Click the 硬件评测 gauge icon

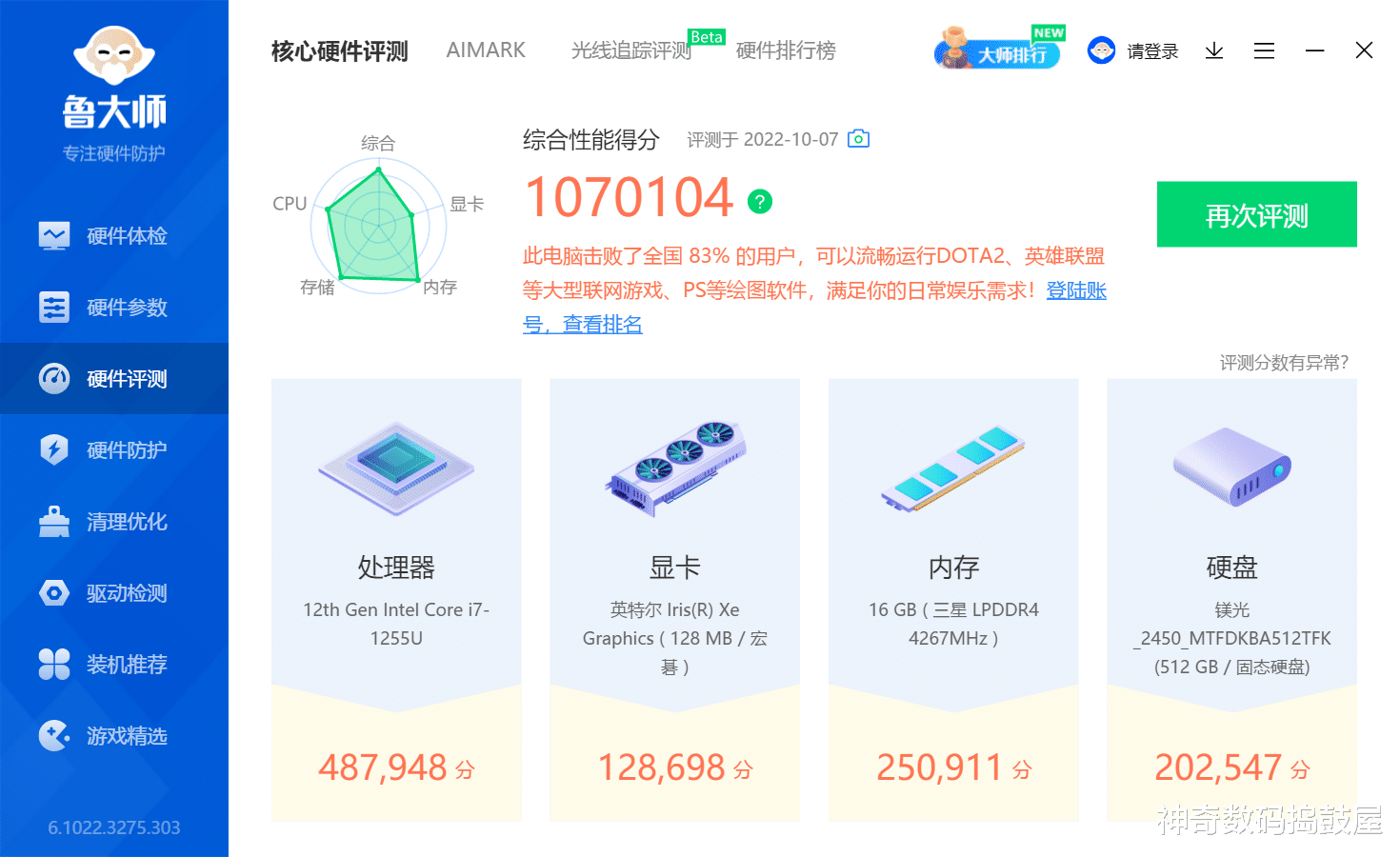[x=54, y=378]
